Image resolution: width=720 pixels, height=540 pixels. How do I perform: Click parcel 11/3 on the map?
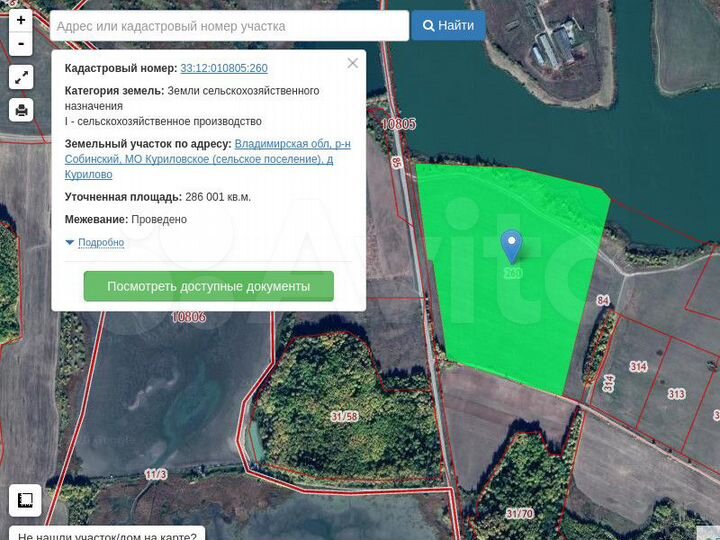(x=155, y=474)
